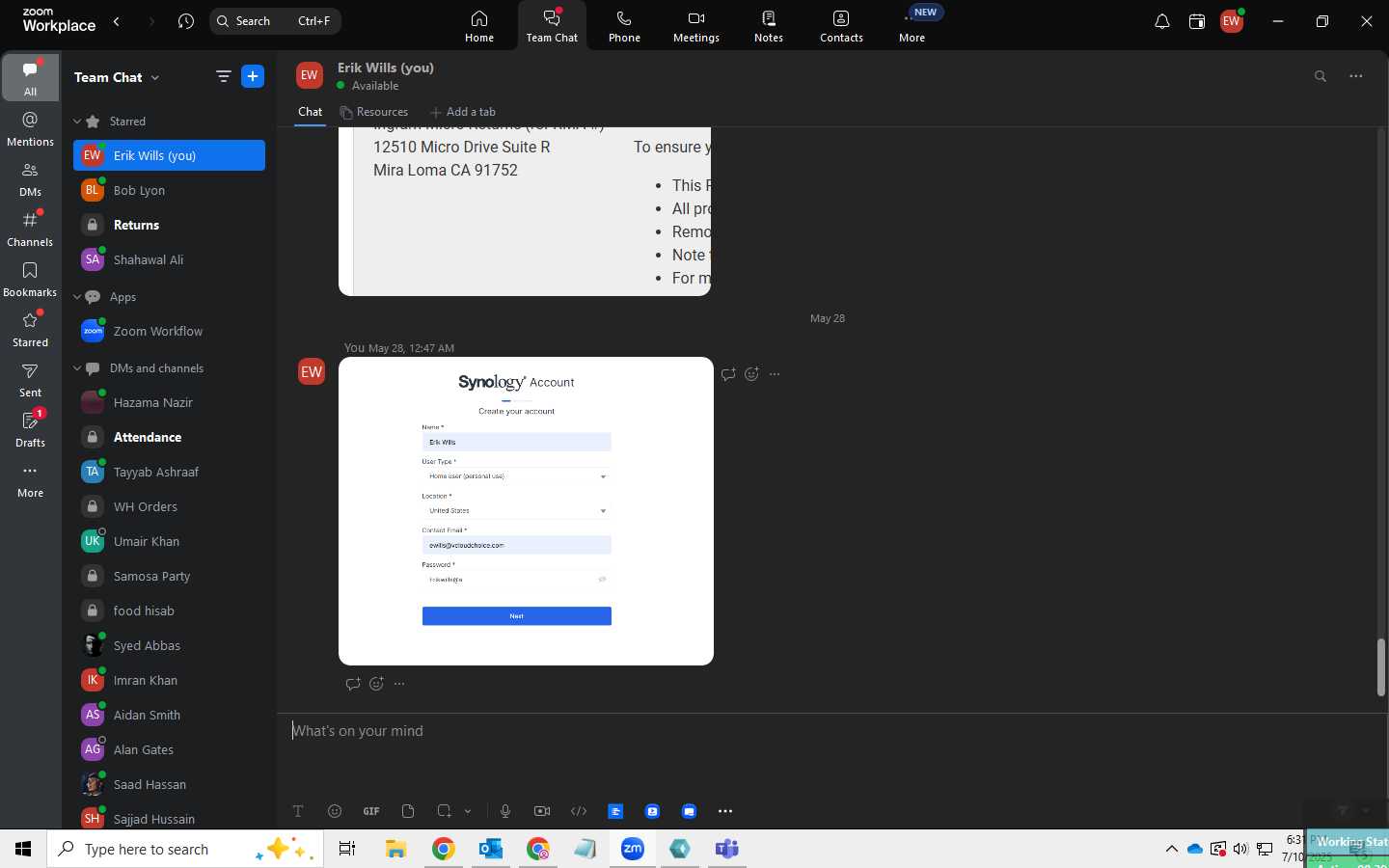Click the Search box at the top
This screenshot has width=1389, height=868.
point(275,21)
